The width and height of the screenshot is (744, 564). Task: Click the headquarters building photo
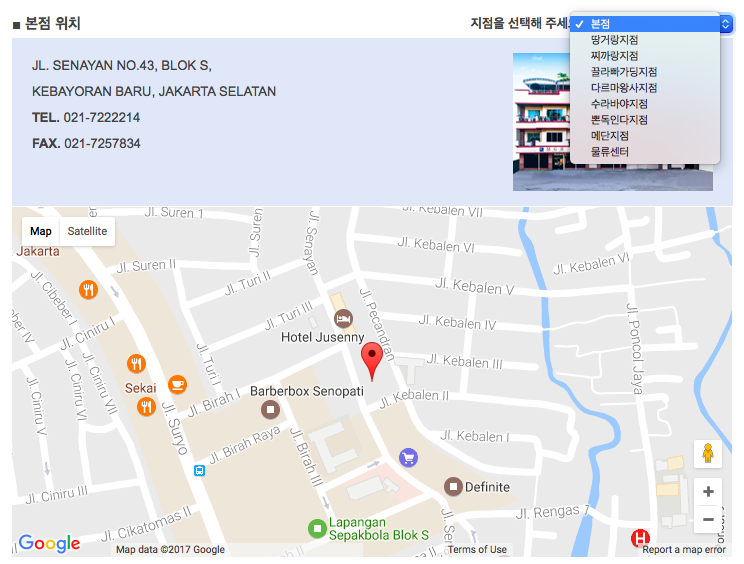point(613,122)
